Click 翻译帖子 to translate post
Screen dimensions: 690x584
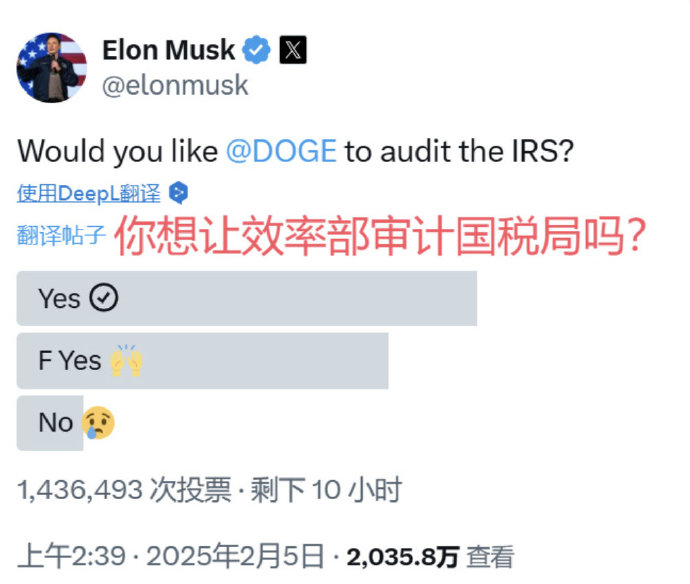tap(61, 235)
